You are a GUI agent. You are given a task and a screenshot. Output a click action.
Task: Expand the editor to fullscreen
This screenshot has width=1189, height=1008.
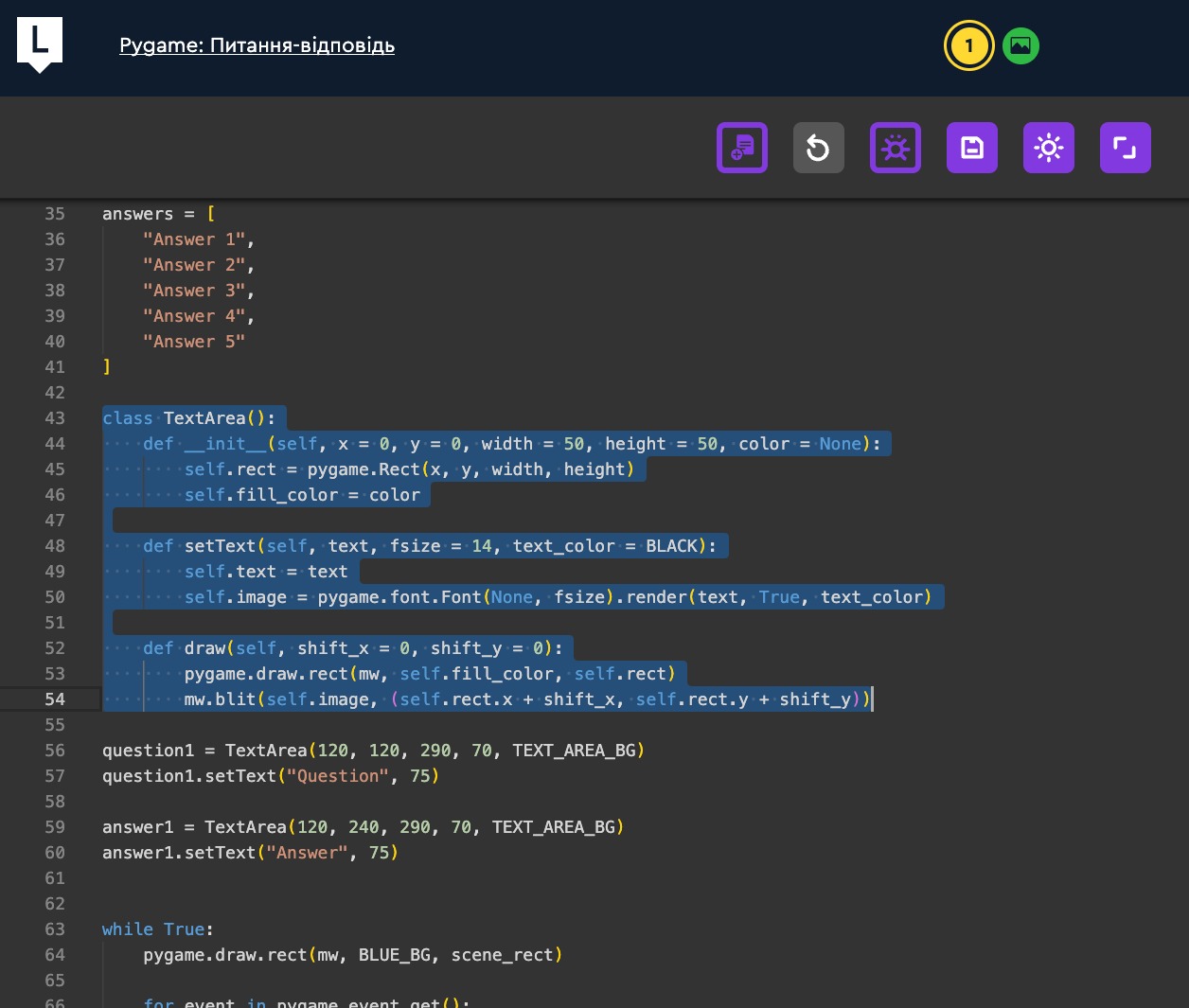click(1125, 148)
